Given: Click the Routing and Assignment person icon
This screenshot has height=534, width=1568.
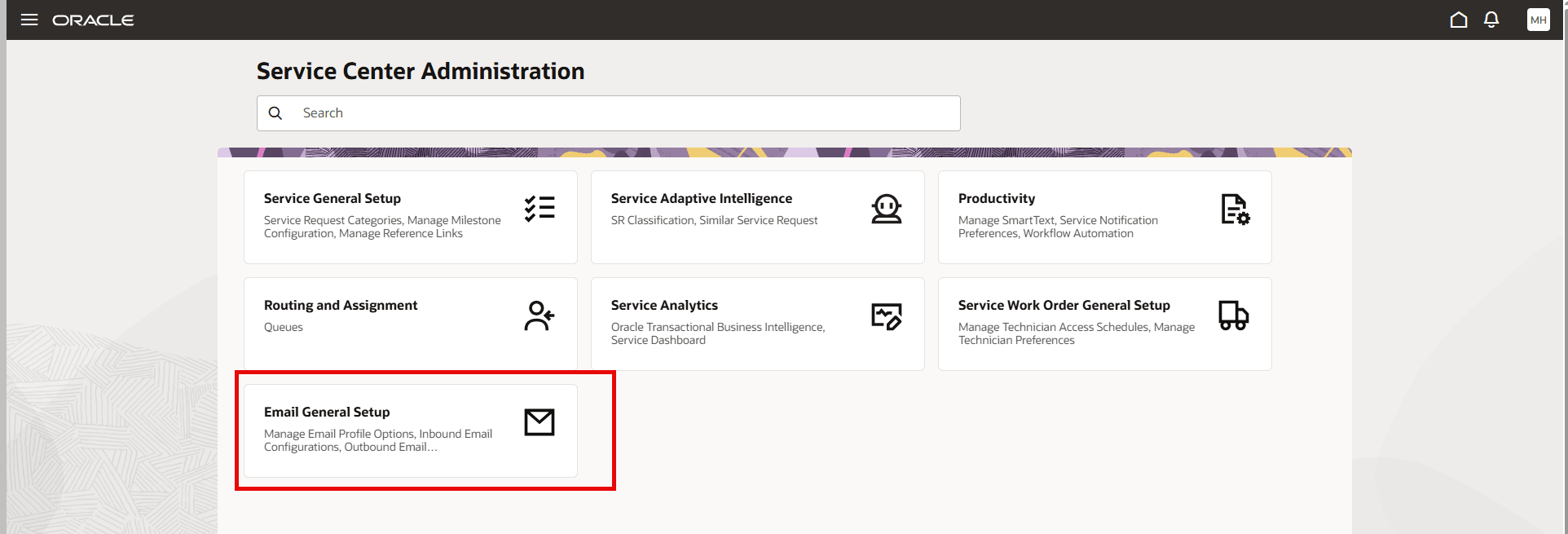Looking at the screenshot, I should (540, 316).
